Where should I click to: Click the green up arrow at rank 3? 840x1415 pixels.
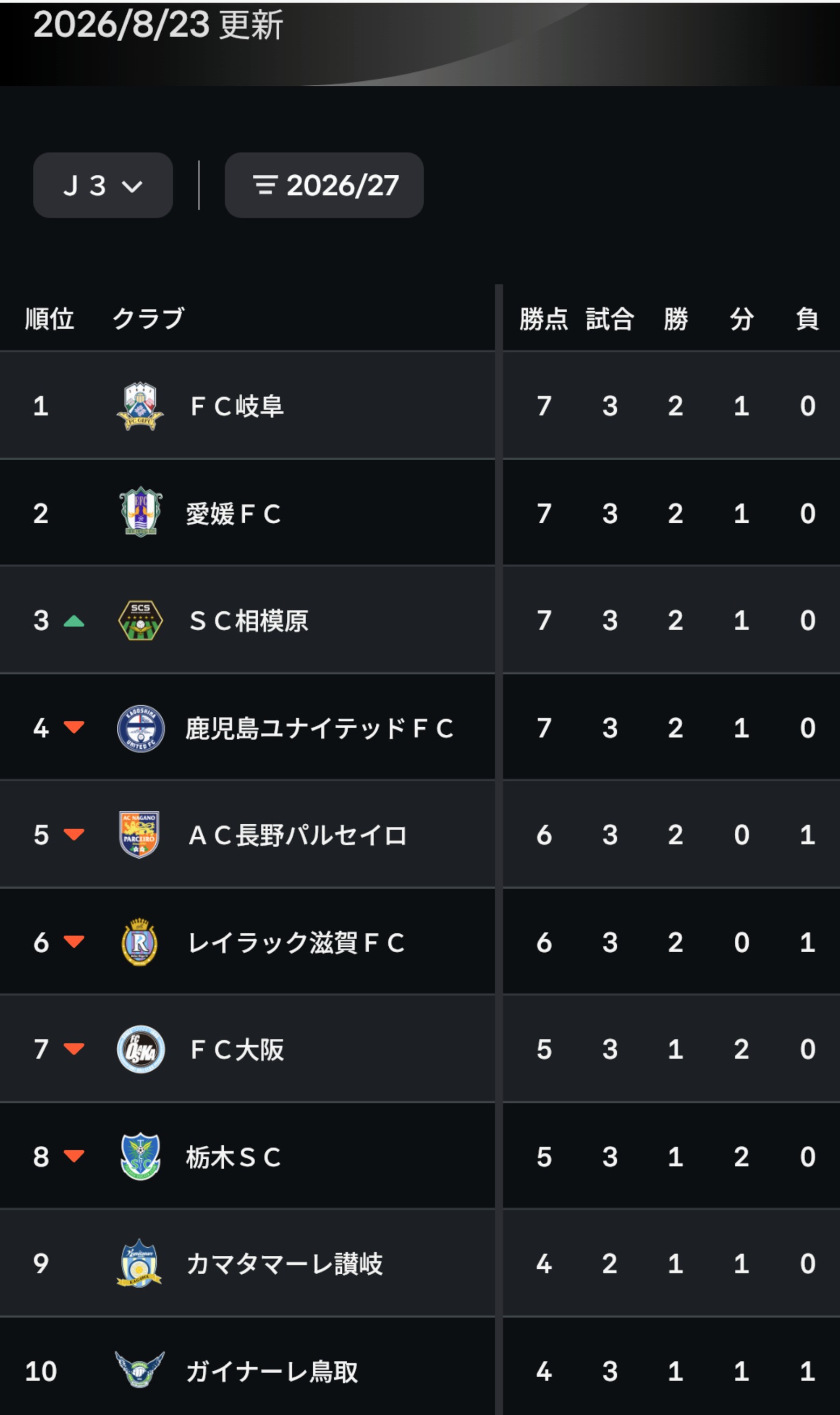[74, 621]
